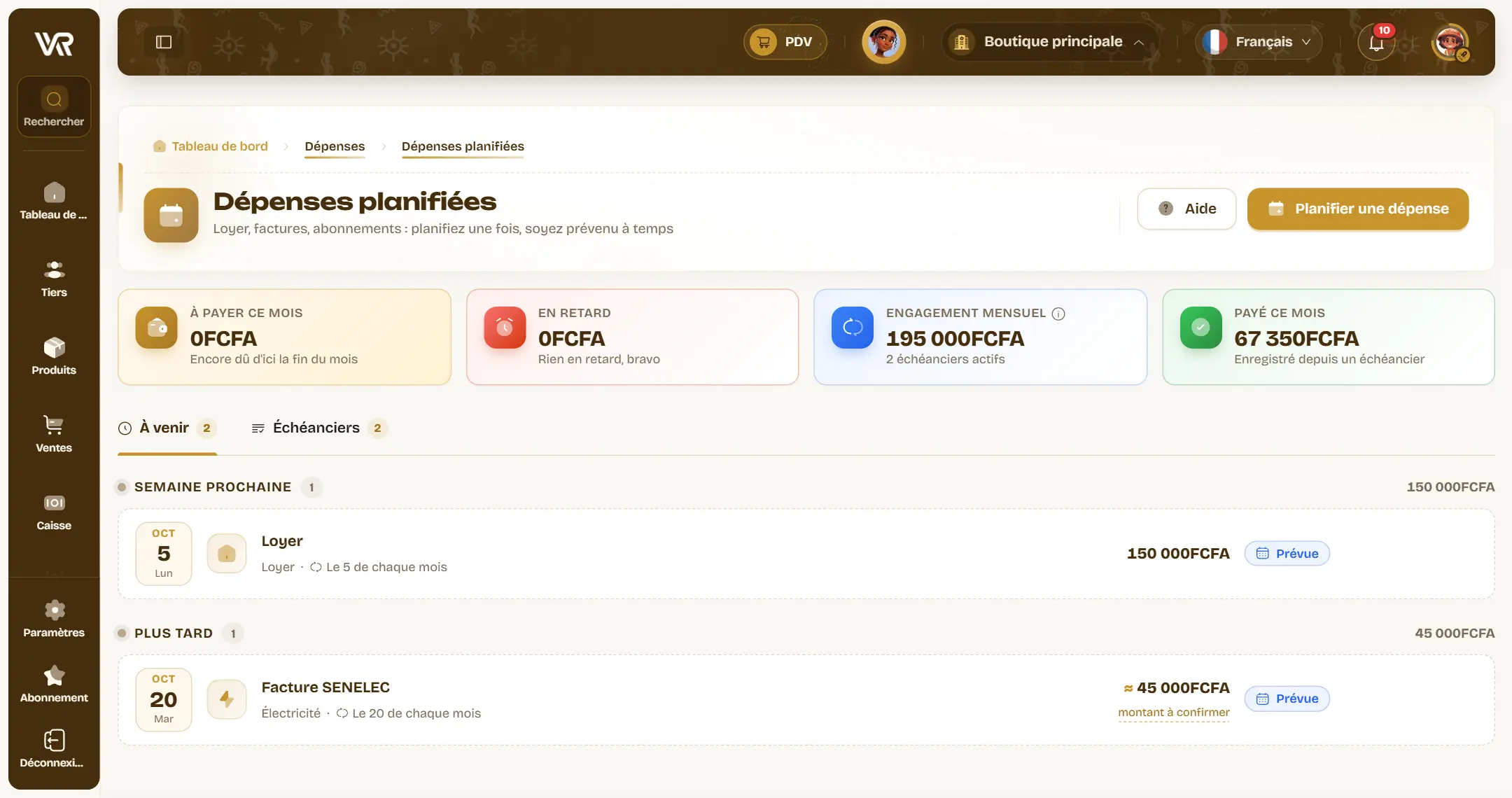This screenshot has height=798, width=1512.
Task: Click the OCT 5 Lun date tile
Action: 164,554
